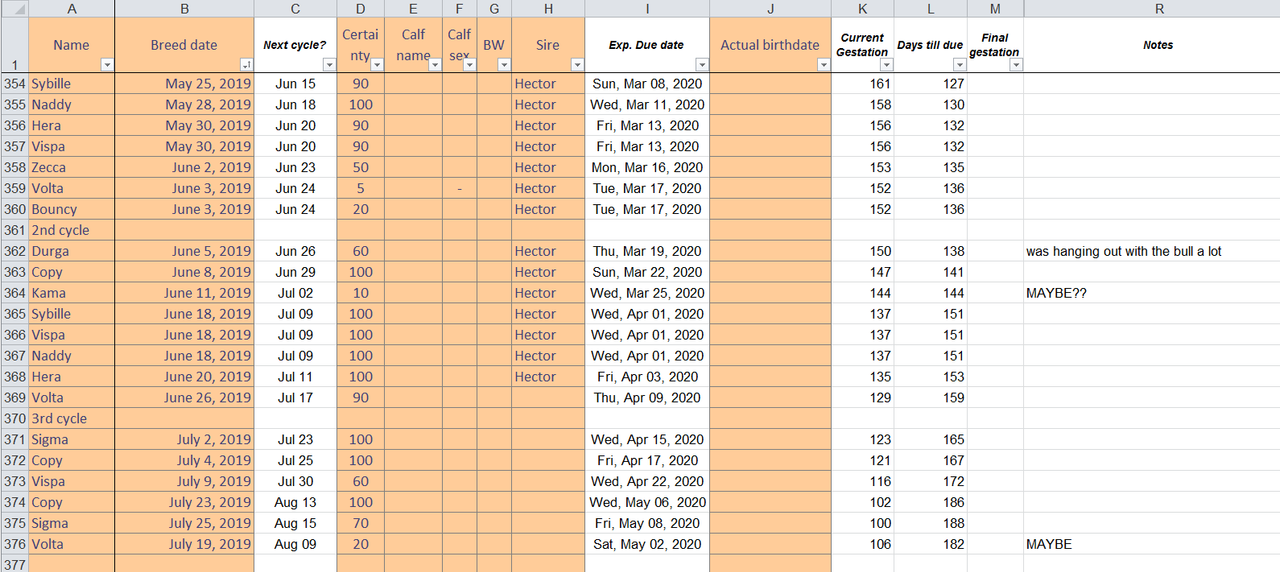Open the Sire column filter dropdown
Viewport: 1280px width, 572px height.
click(x=577, y=65)
